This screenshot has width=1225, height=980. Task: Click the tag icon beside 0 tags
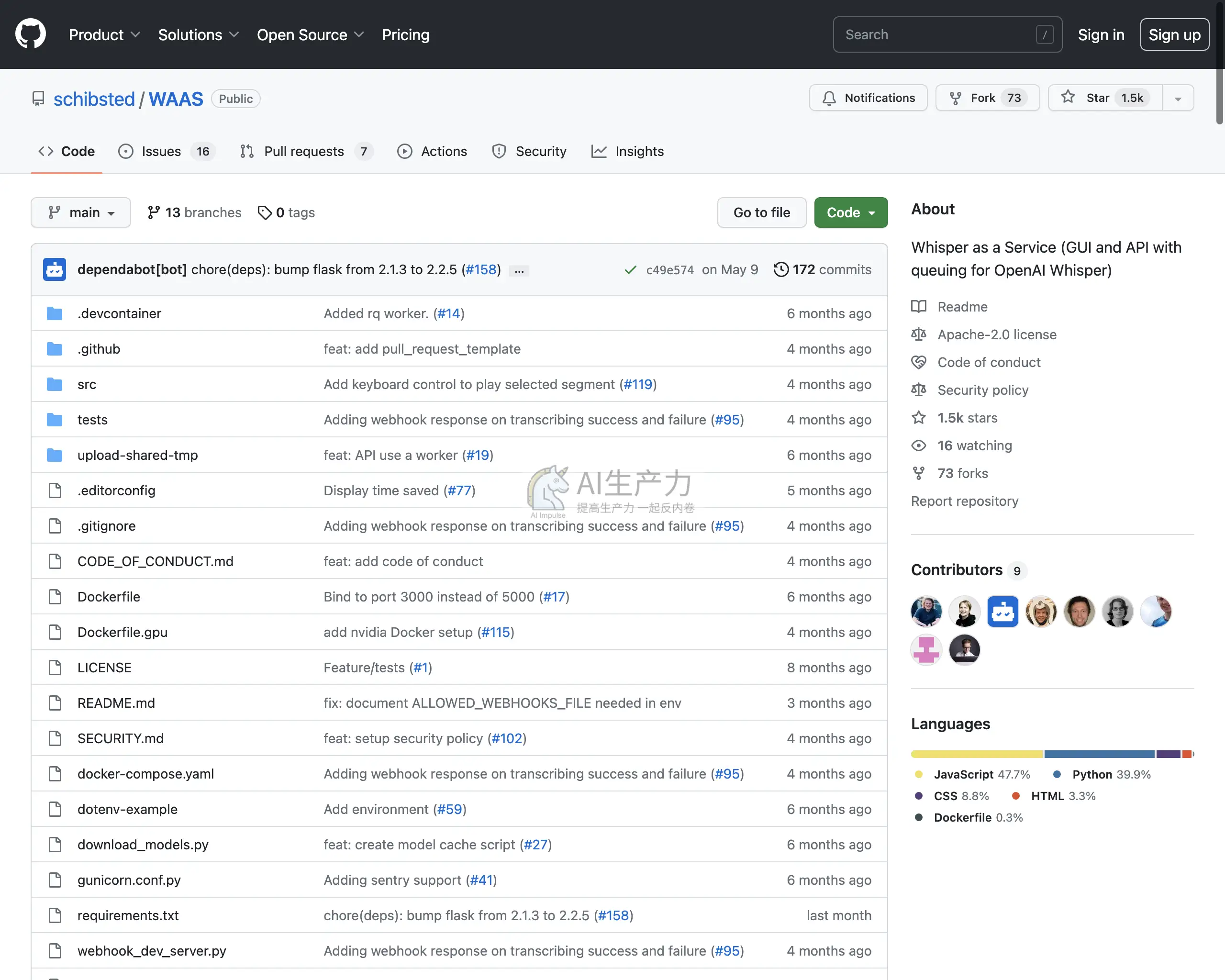[264, 212]
